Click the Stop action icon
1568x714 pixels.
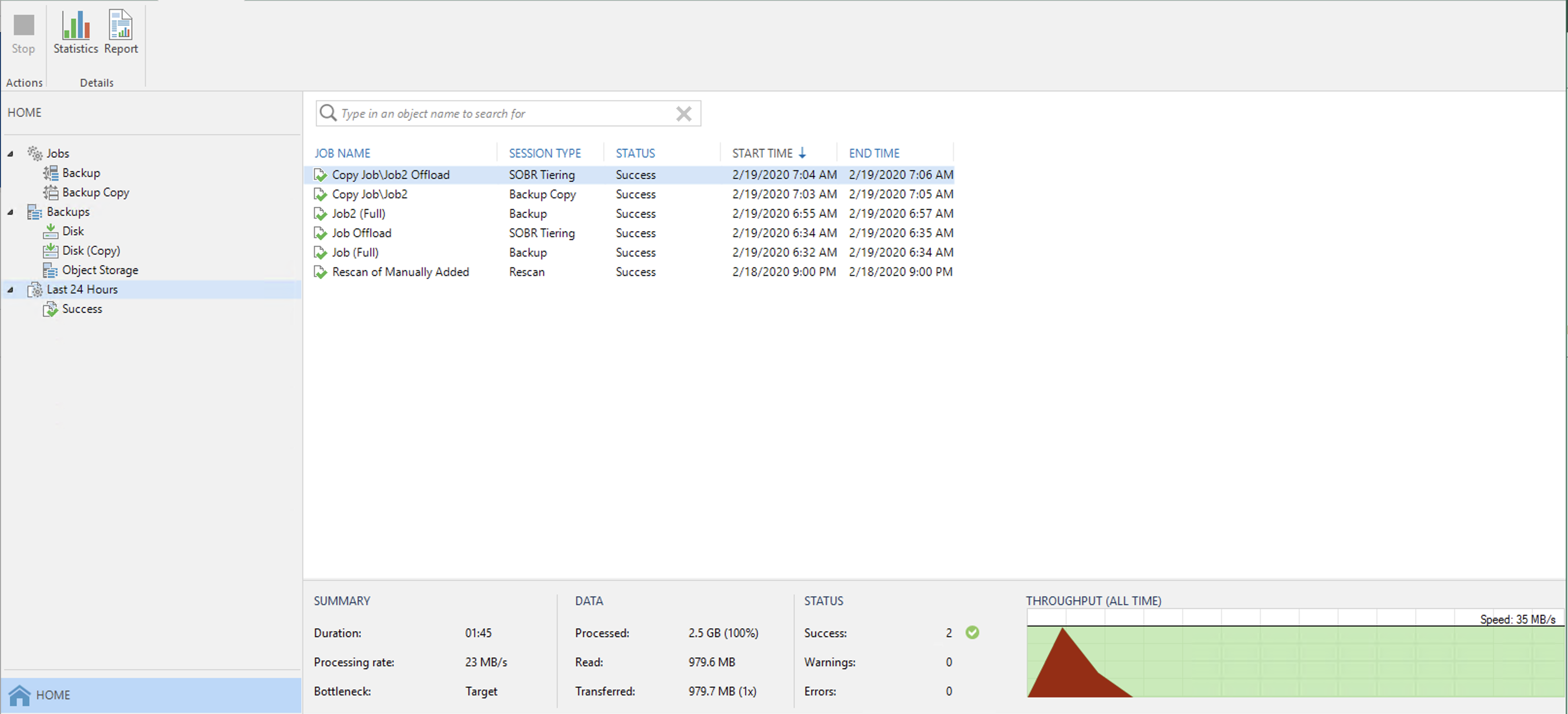pos(24,25)
